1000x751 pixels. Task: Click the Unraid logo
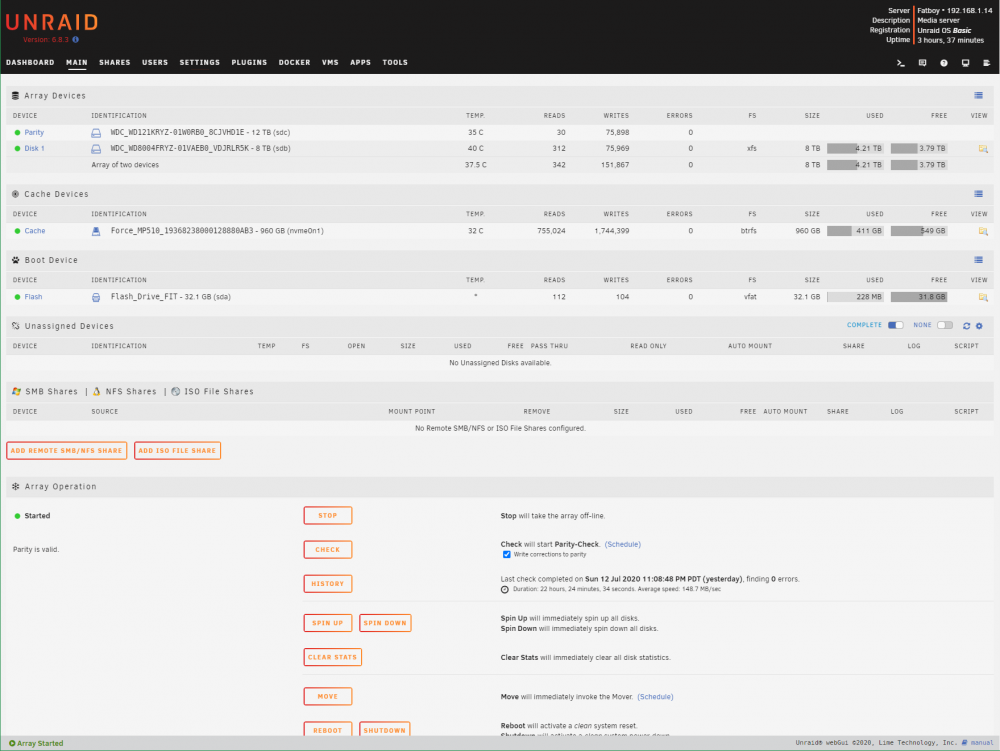[x=52, y=22]
